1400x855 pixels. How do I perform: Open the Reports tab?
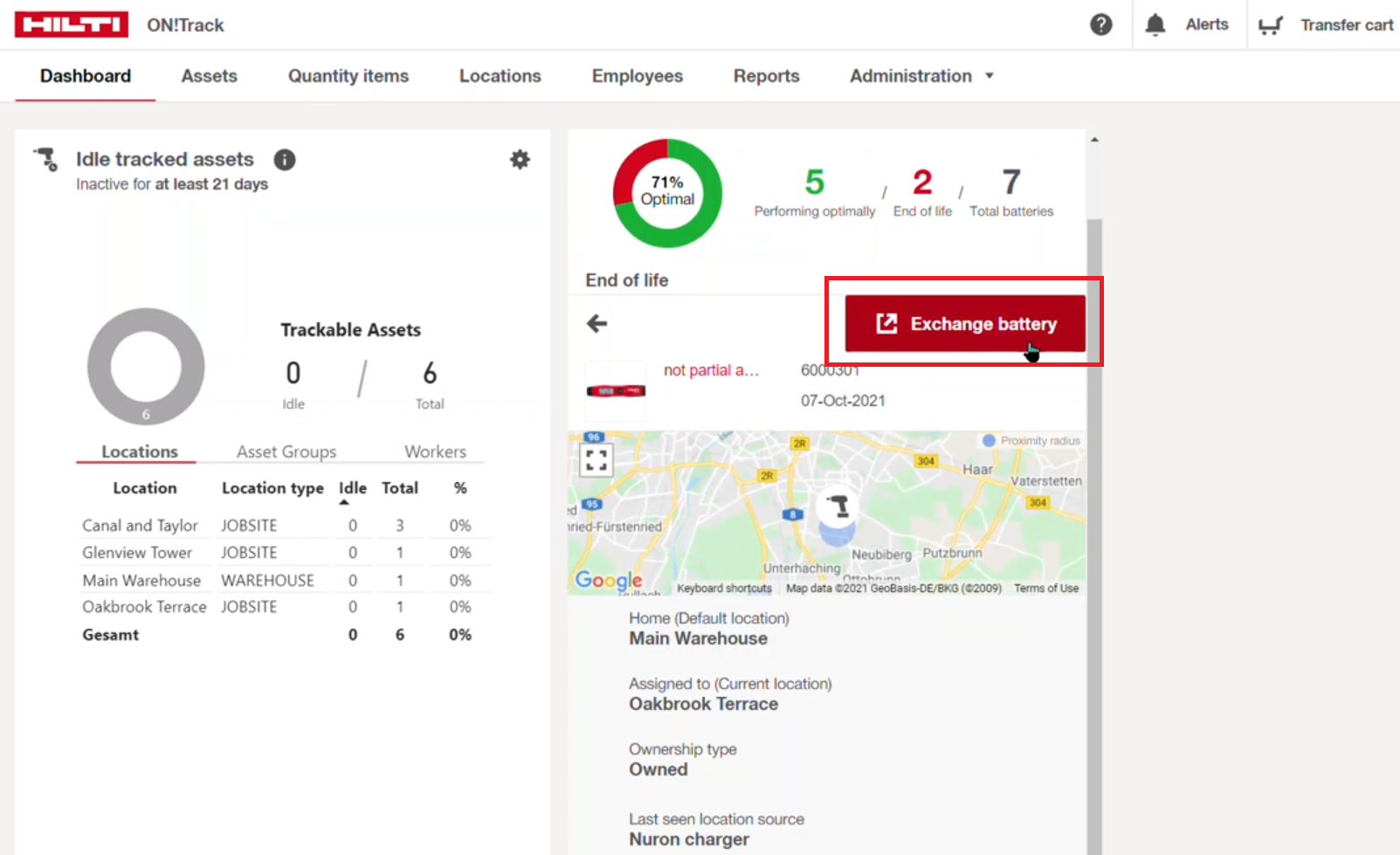767,76
